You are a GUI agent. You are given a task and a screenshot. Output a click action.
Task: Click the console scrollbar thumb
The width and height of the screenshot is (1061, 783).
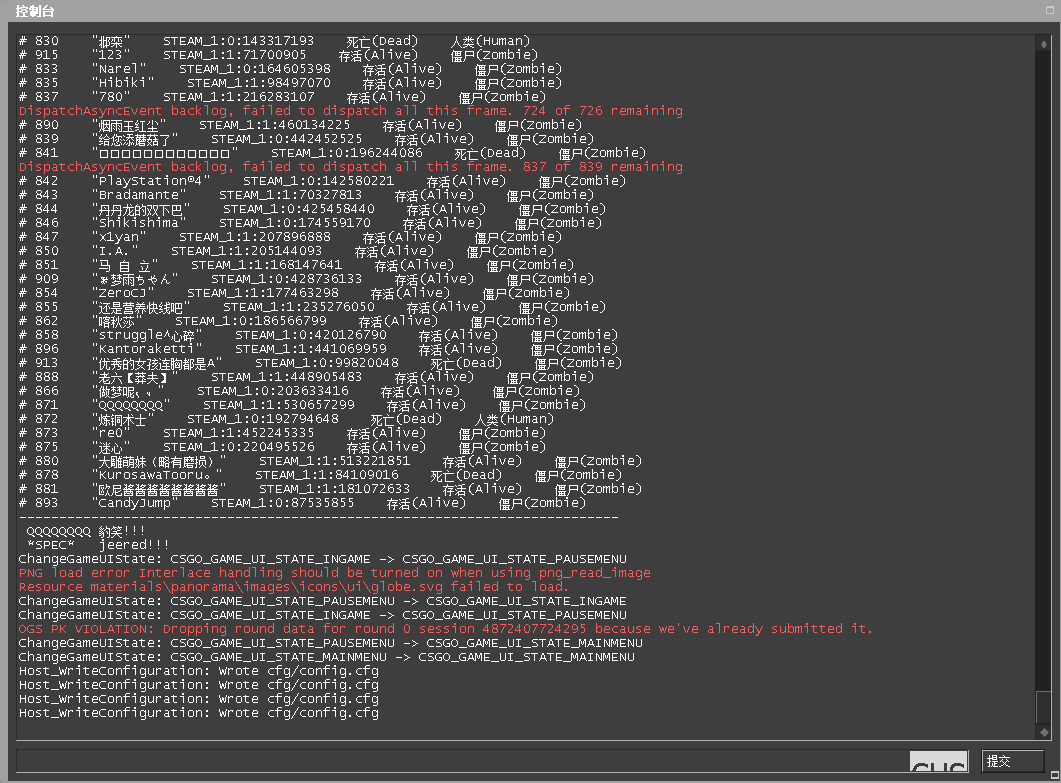click(1043, 707)
